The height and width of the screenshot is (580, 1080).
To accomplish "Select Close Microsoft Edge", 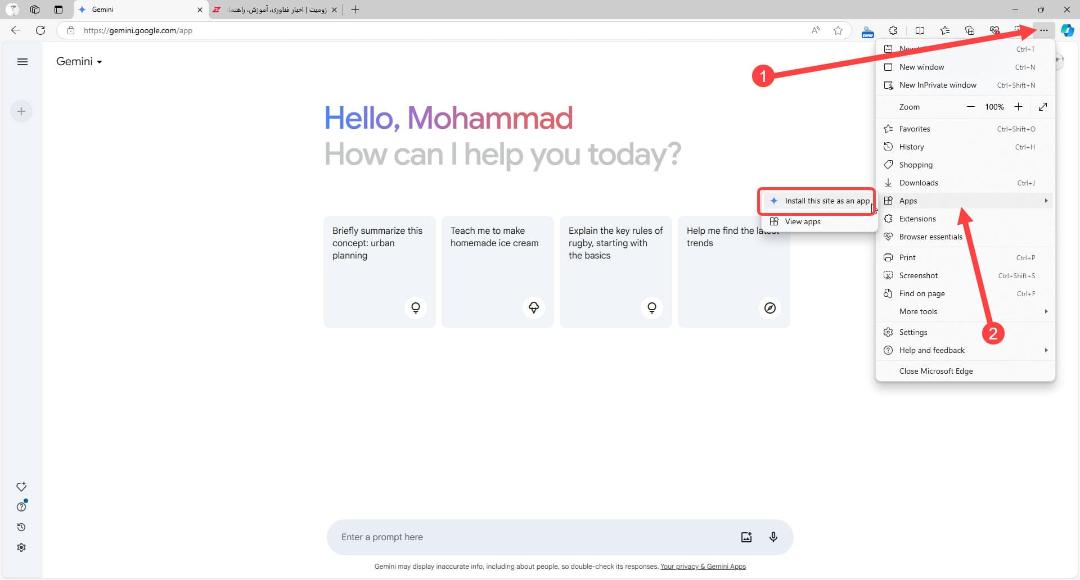I will [965, 371].
